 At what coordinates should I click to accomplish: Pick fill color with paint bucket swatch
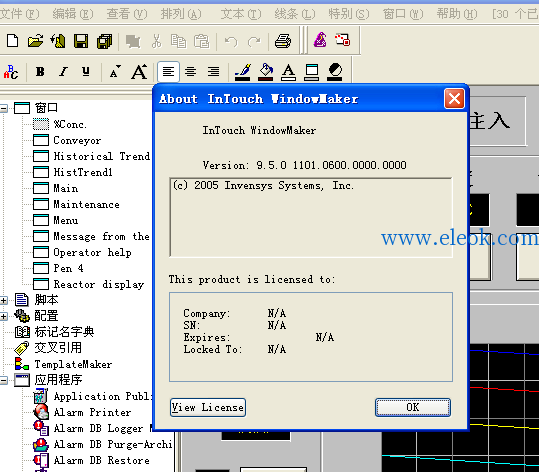point(266,72)
